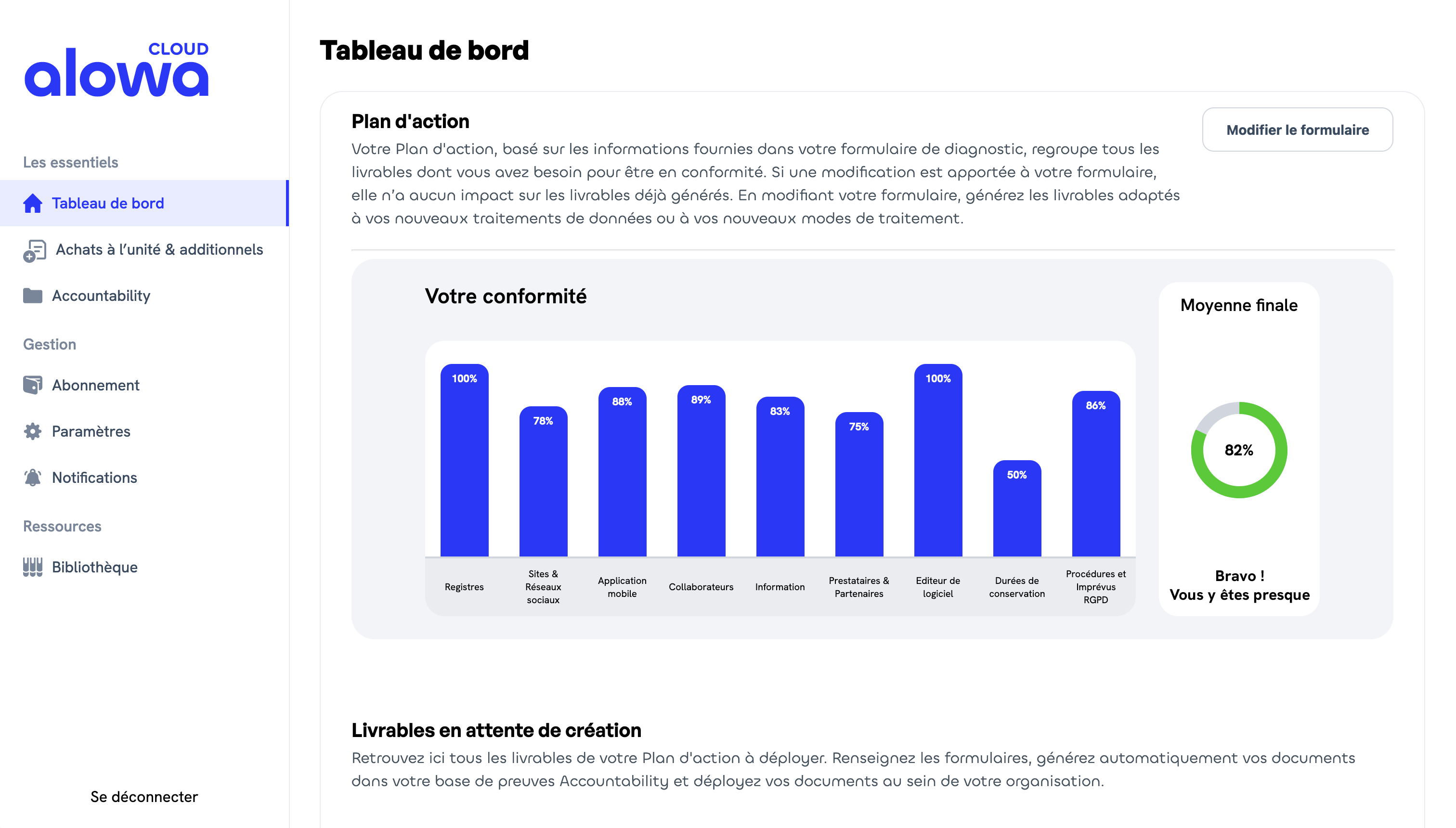
Task: Select the Les essentiels section label
Action: pos(70,161)
